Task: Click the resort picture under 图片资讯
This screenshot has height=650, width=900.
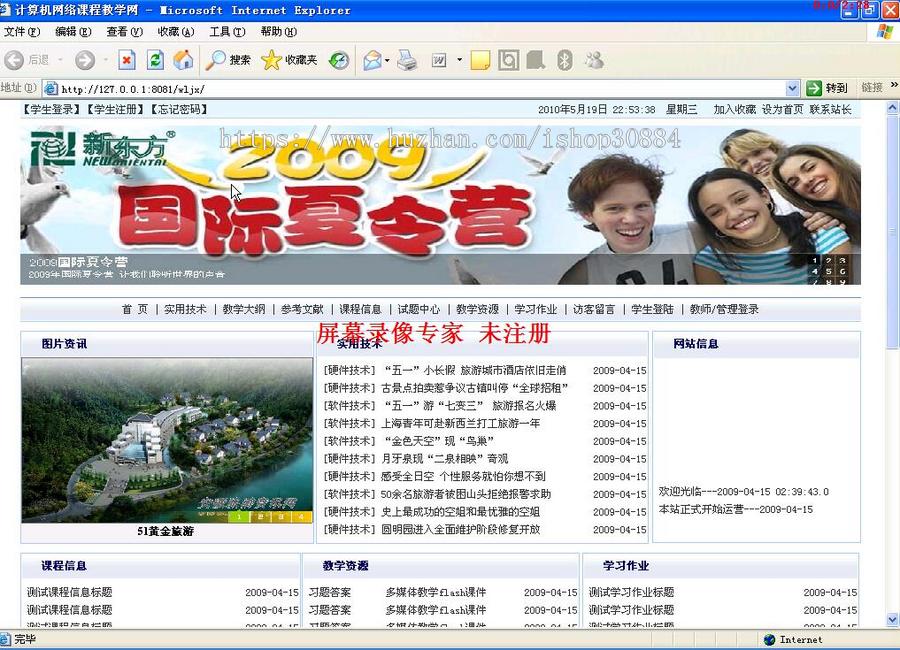Action: pos(167,440)
